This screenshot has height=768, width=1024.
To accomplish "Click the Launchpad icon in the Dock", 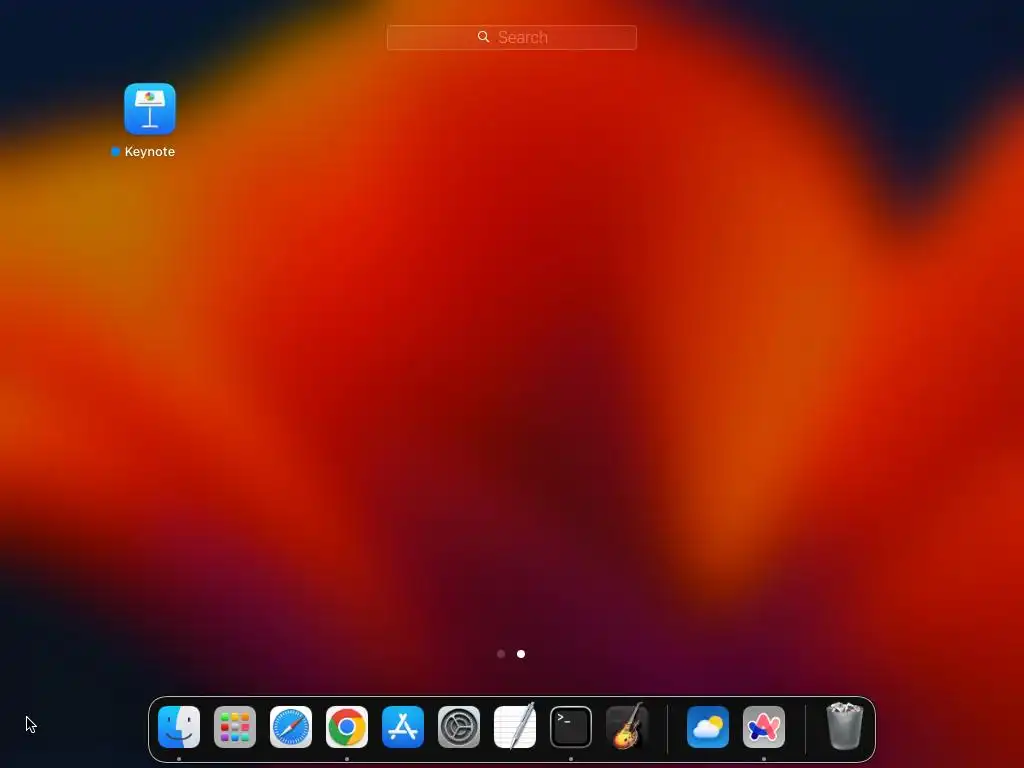I will point(235,727).
